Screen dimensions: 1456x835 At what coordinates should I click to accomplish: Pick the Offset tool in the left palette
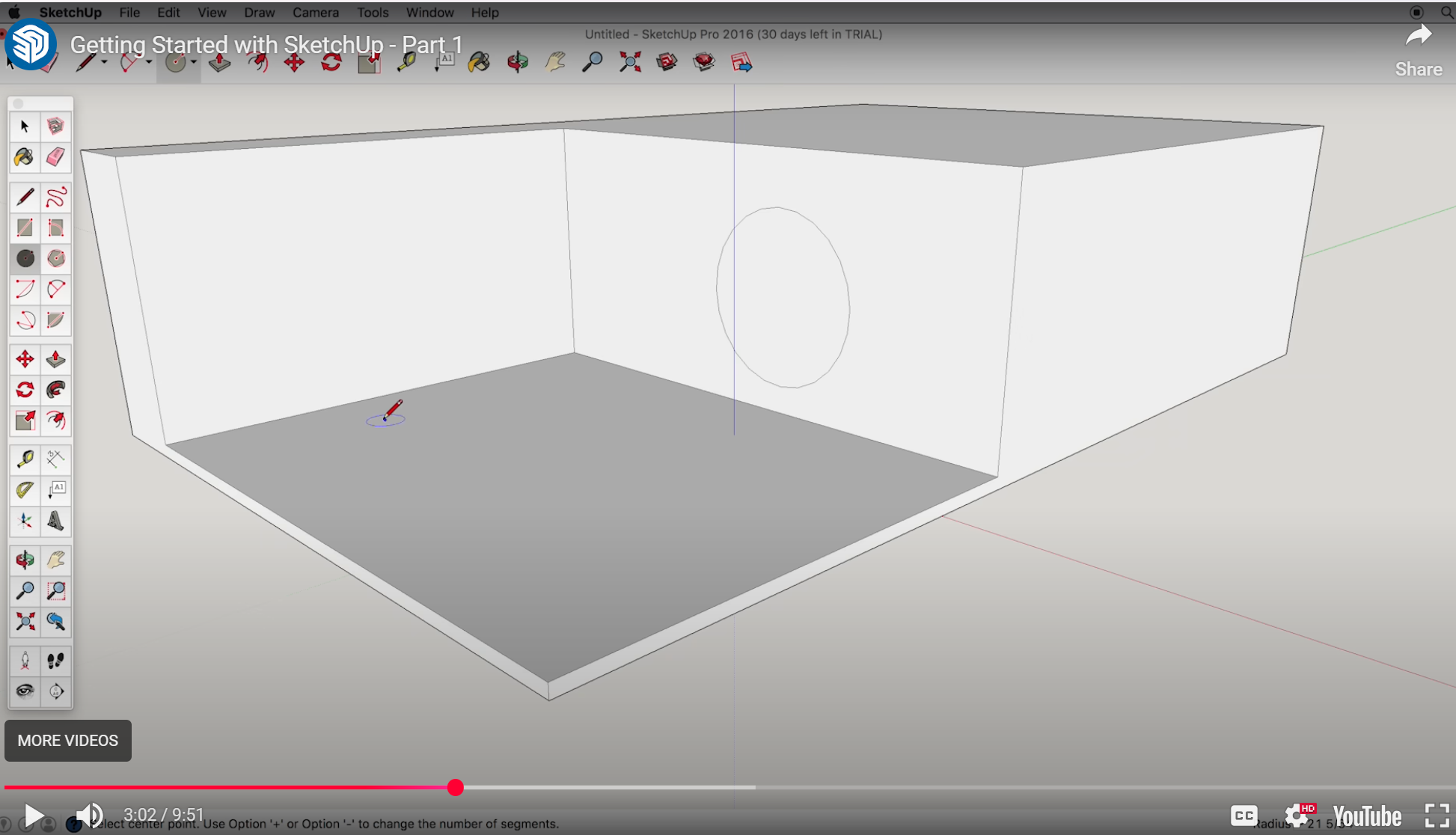pyautogui.click(x=55, y=420)
